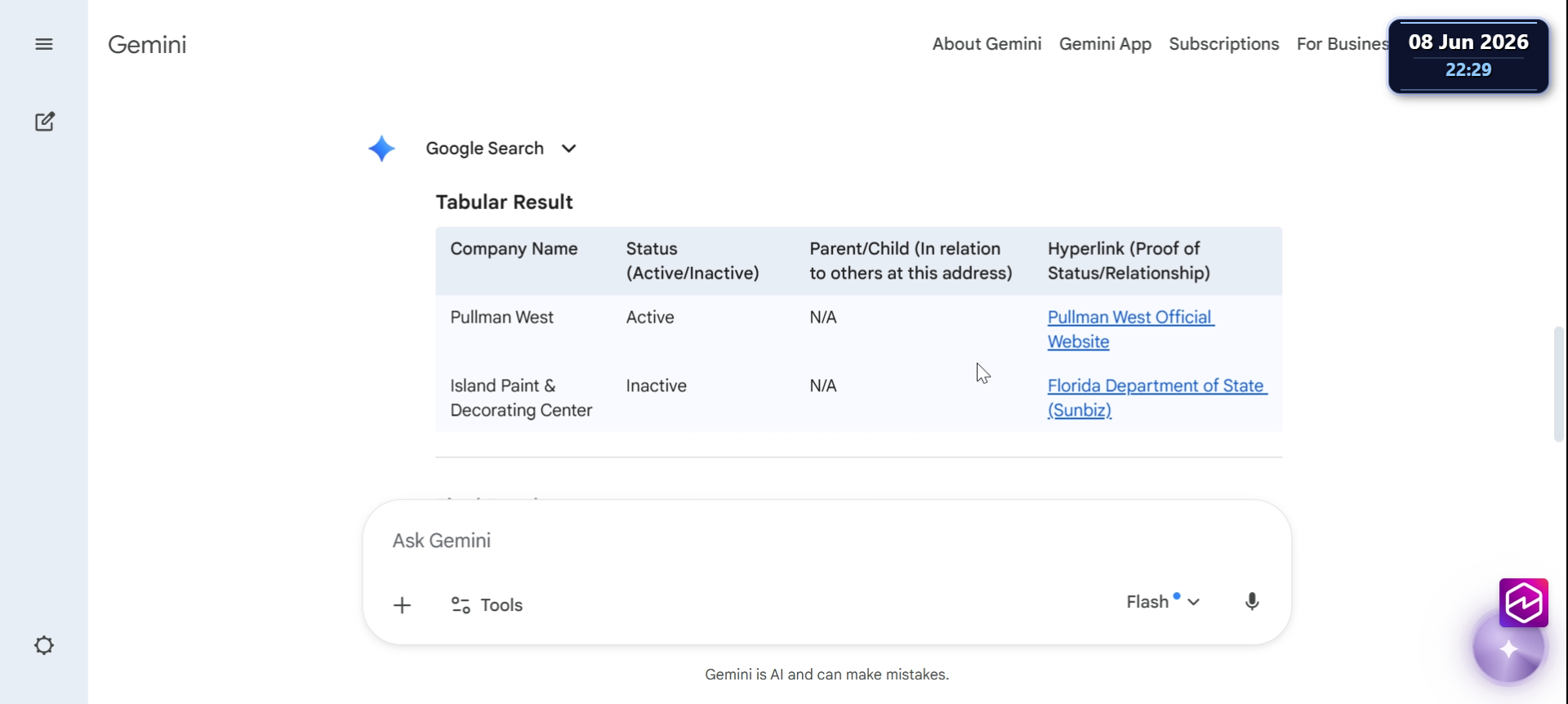The image size is (1568, 704).
Task: Click the Inactive status cell
Action: click(656, 386)
